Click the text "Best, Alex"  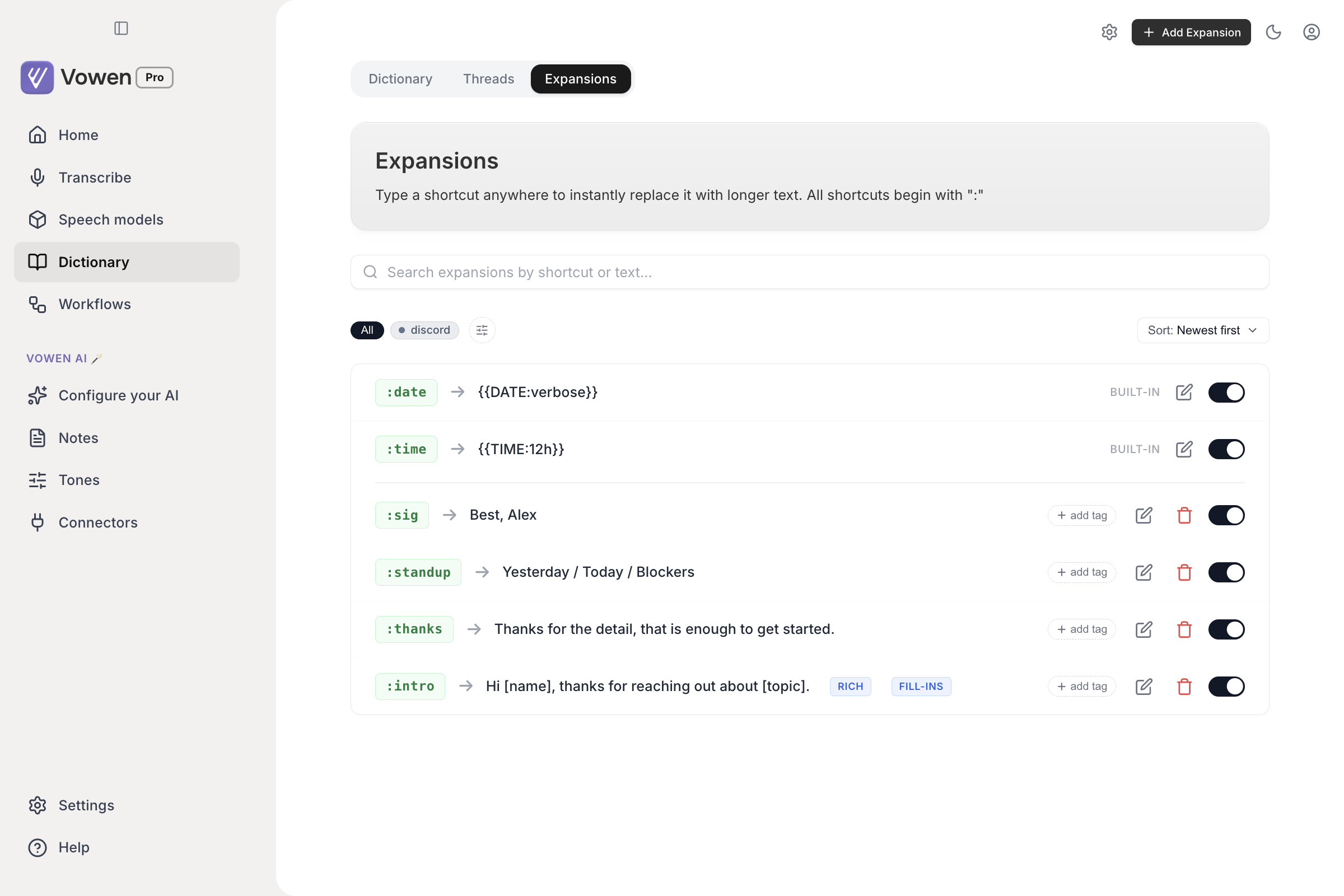503,515
